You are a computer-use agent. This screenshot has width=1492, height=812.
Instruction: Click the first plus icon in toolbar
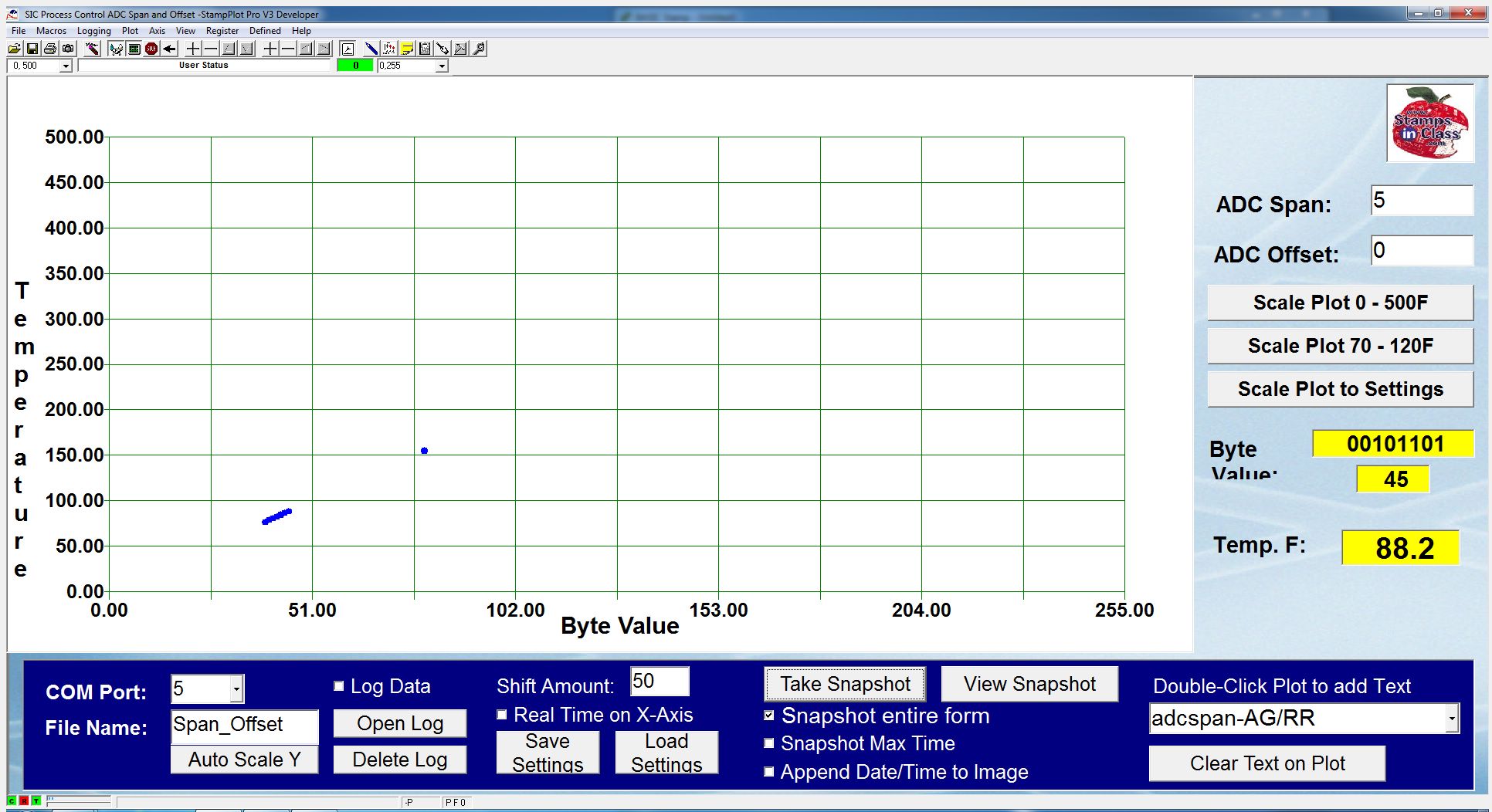click(193, 49)
